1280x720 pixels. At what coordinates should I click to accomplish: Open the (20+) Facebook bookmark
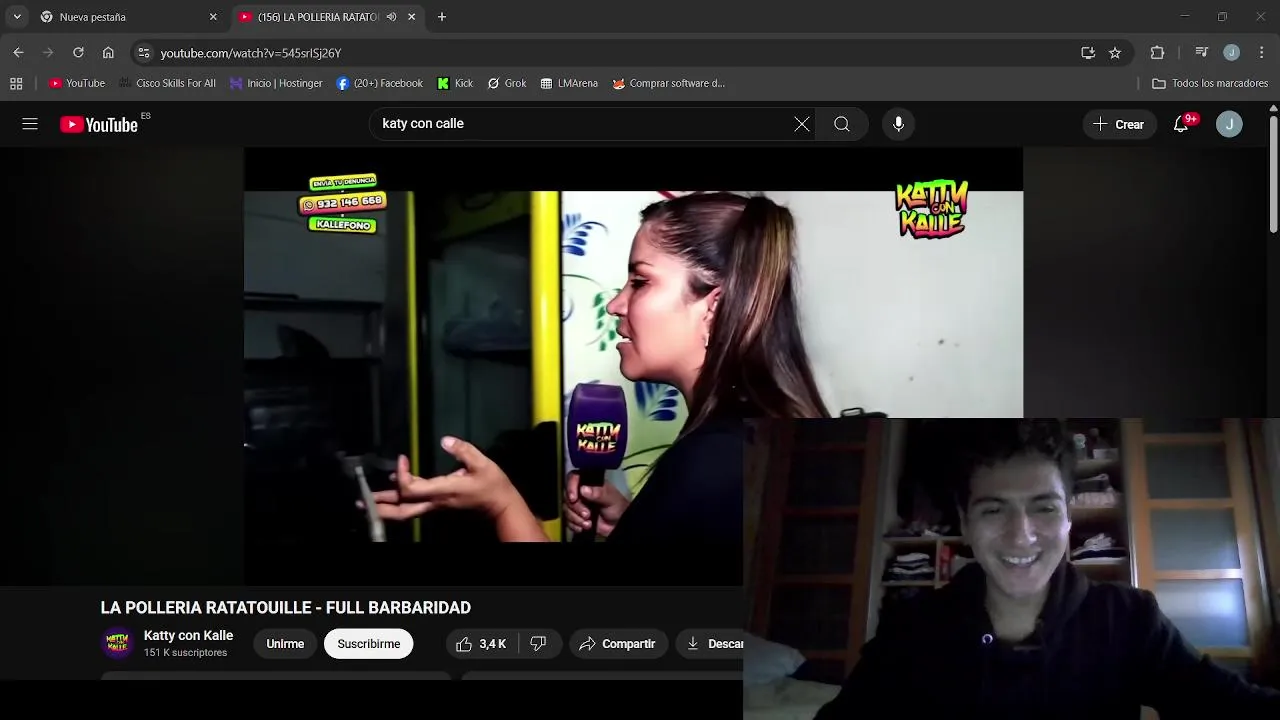pos(380,83)
